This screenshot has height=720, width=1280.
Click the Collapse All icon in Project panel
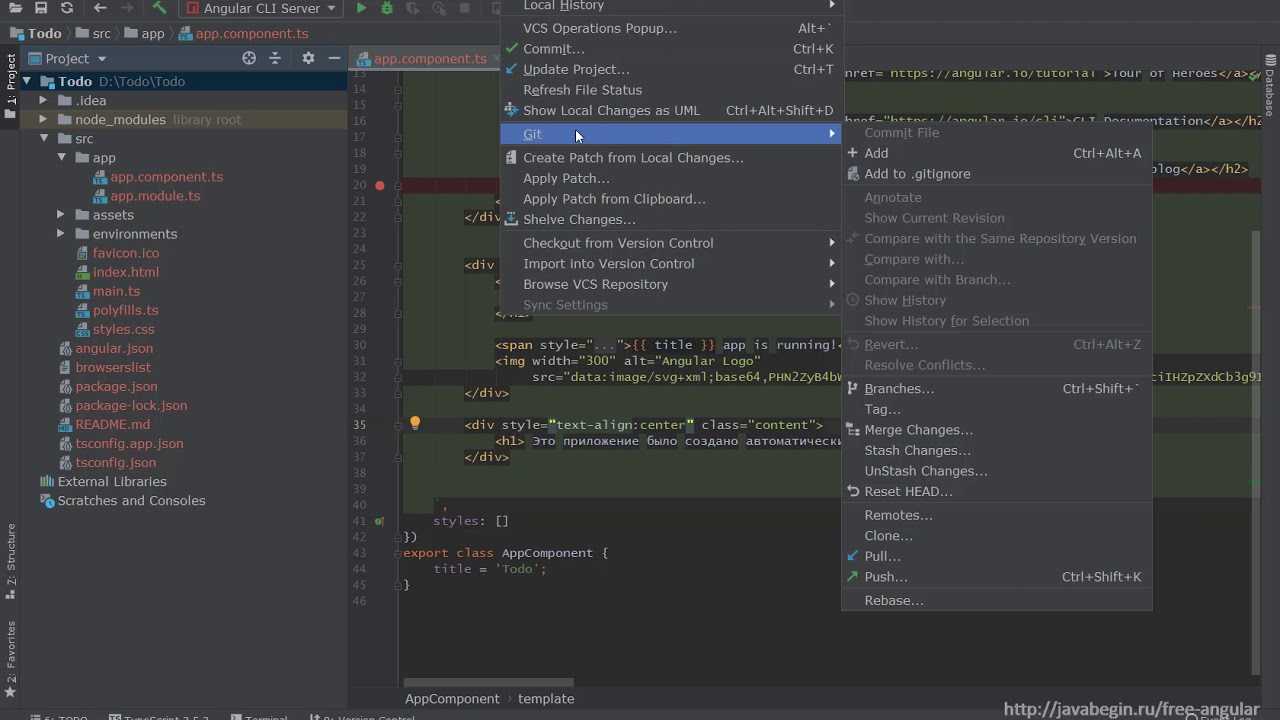click(275, 58)
